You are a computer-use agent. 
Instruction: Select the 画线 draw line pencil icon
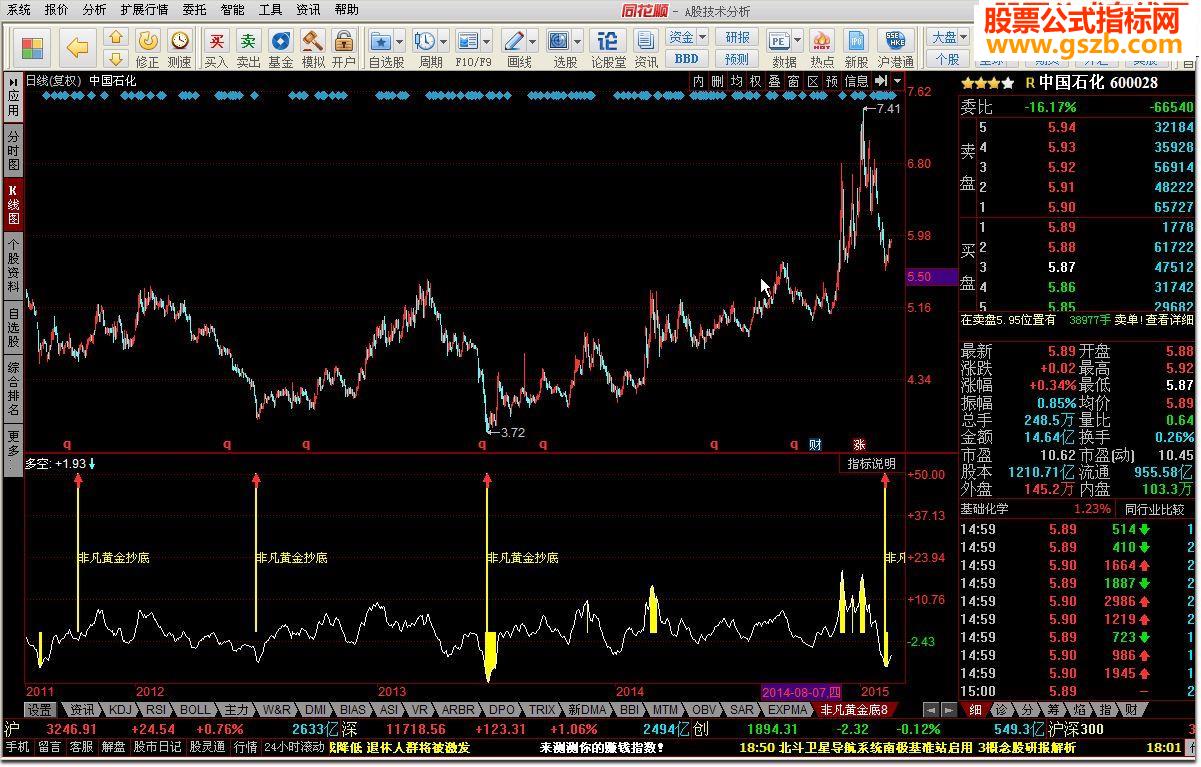point(514,41)
